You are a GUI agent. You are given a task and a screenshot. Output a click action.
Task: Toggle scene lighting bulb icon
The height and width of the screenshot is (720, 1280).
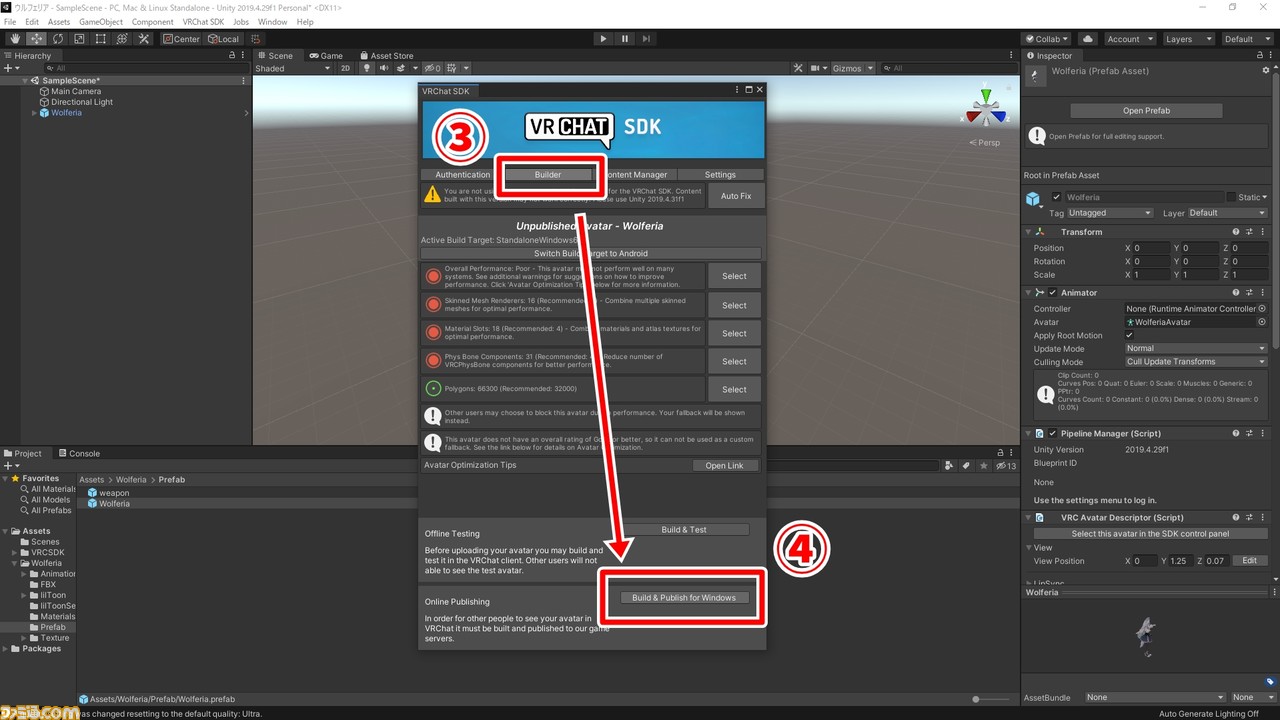click(367, 68)
